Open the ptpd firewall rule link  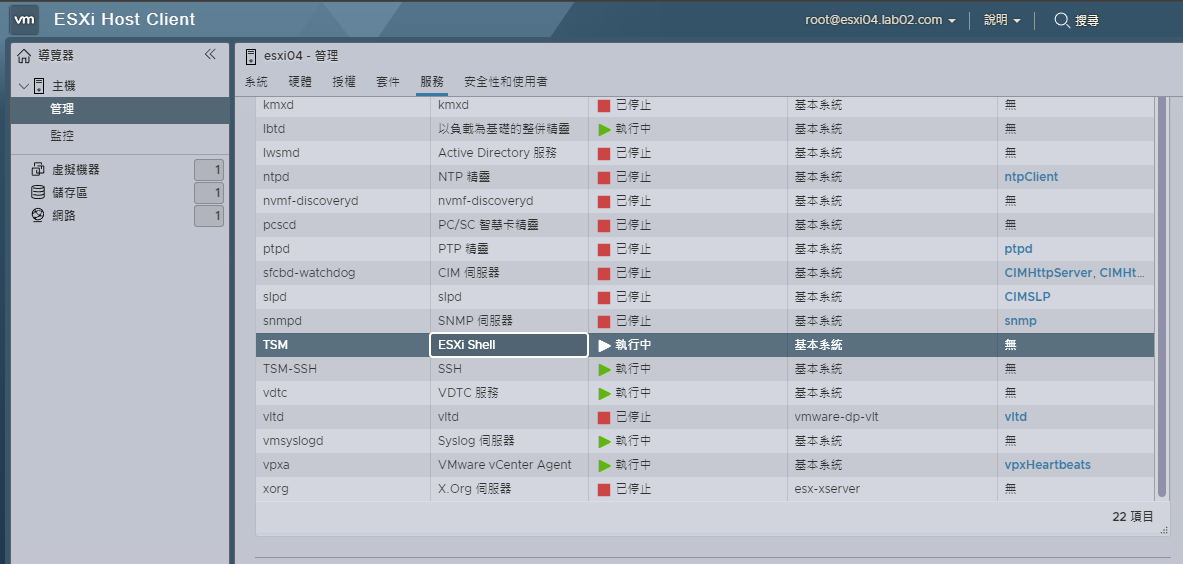pos(1019,249)
